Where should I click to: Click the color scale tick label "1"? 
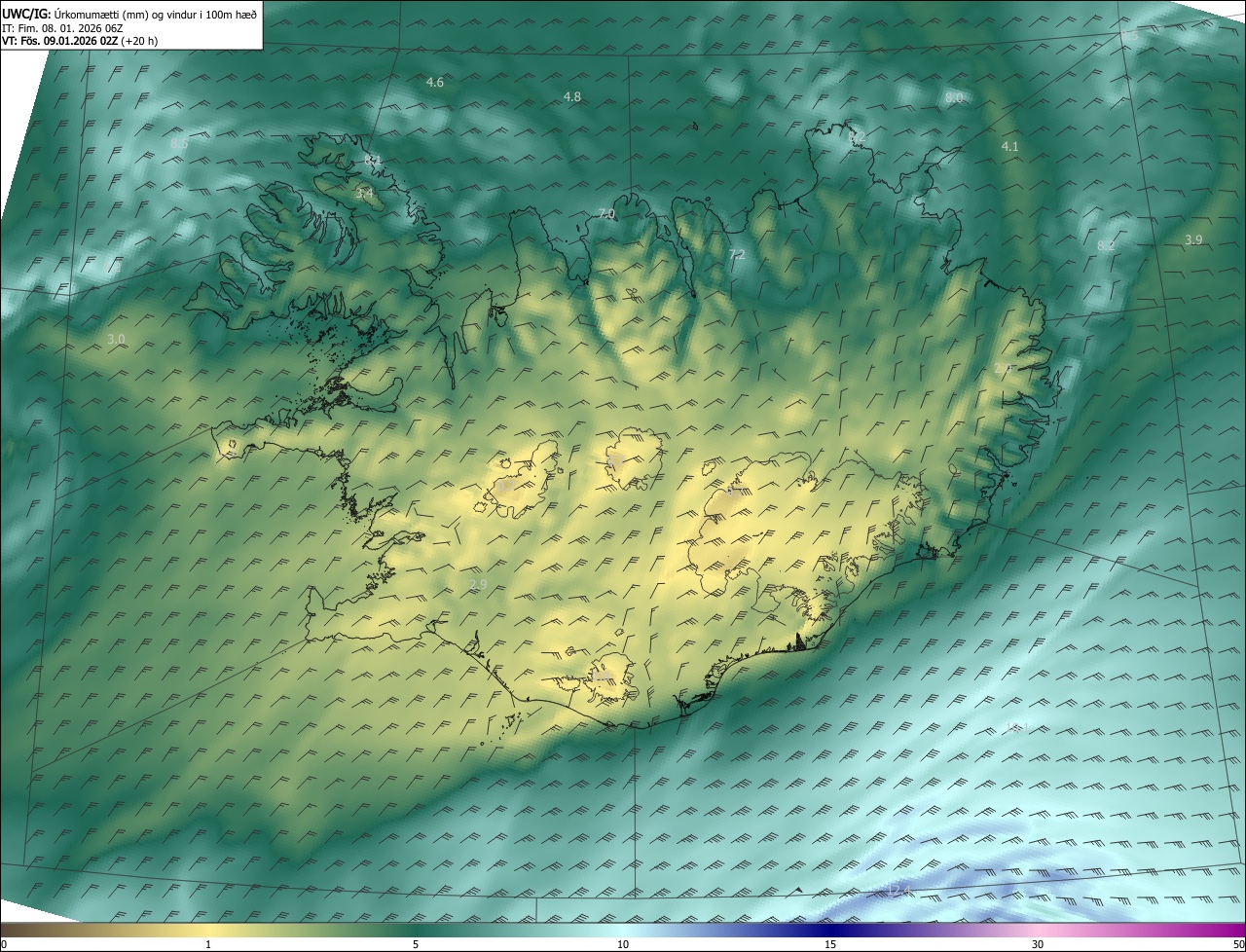pos(208,944)
